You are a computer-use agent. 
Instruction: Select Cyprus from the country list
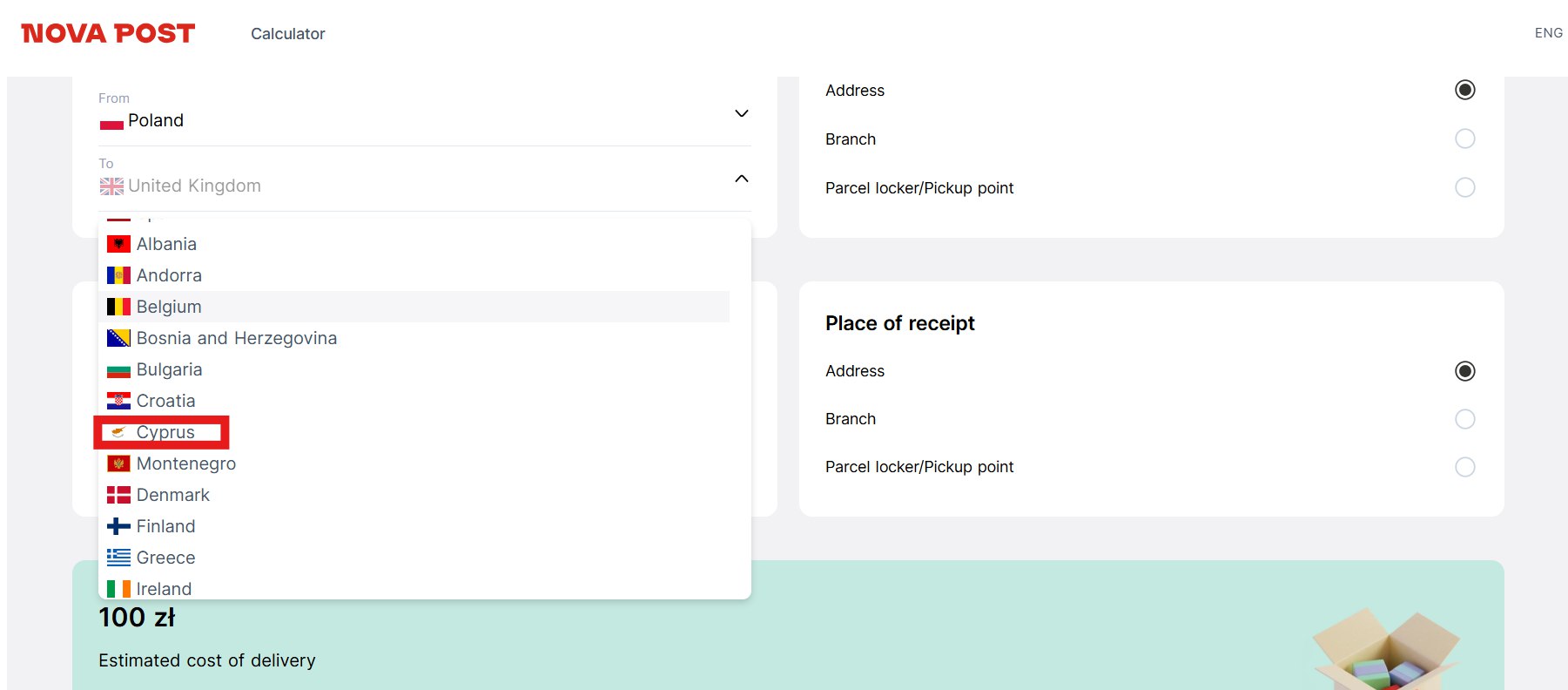pyautogui.click(x=165, y=432)
